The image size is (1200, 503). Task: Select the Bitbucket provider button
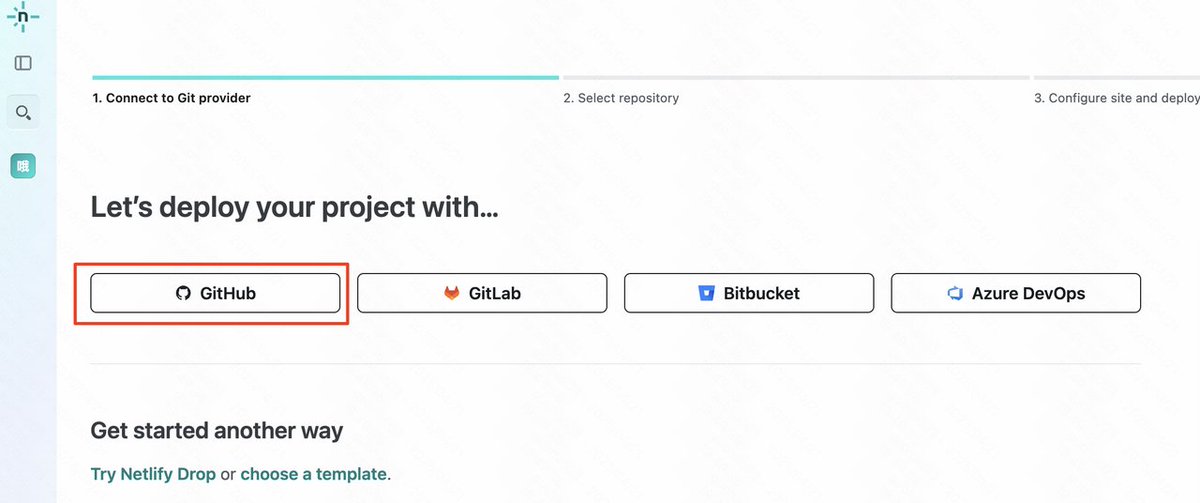coord(749,294)
